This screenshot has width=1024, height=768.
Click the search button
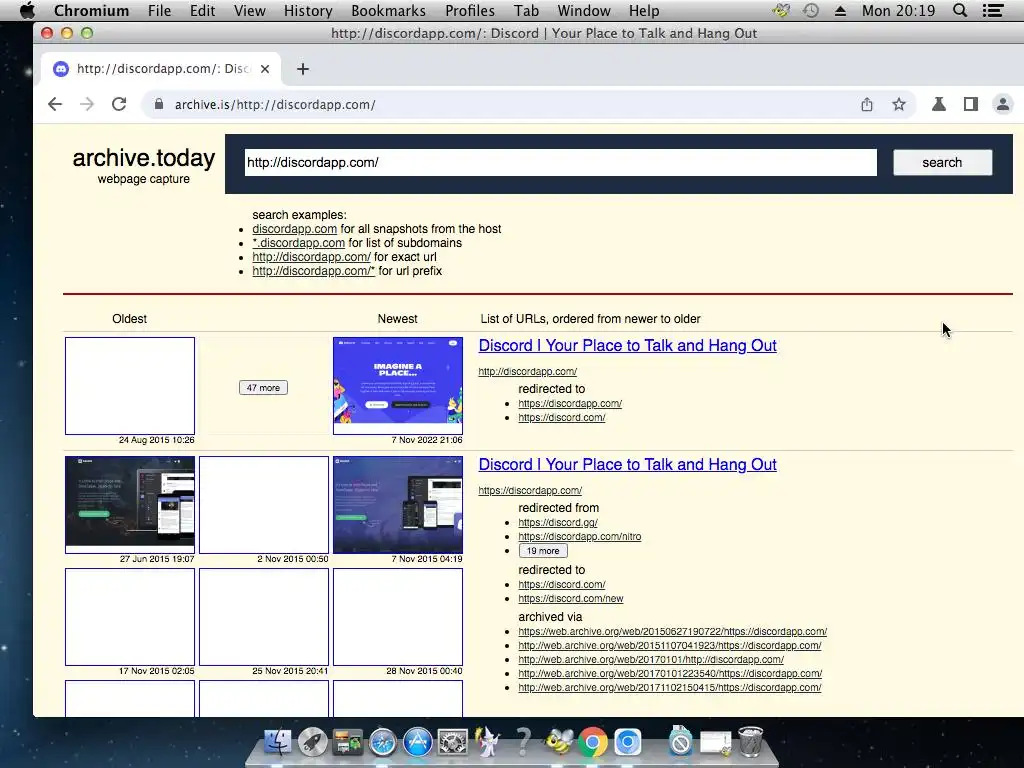(942, 163)
